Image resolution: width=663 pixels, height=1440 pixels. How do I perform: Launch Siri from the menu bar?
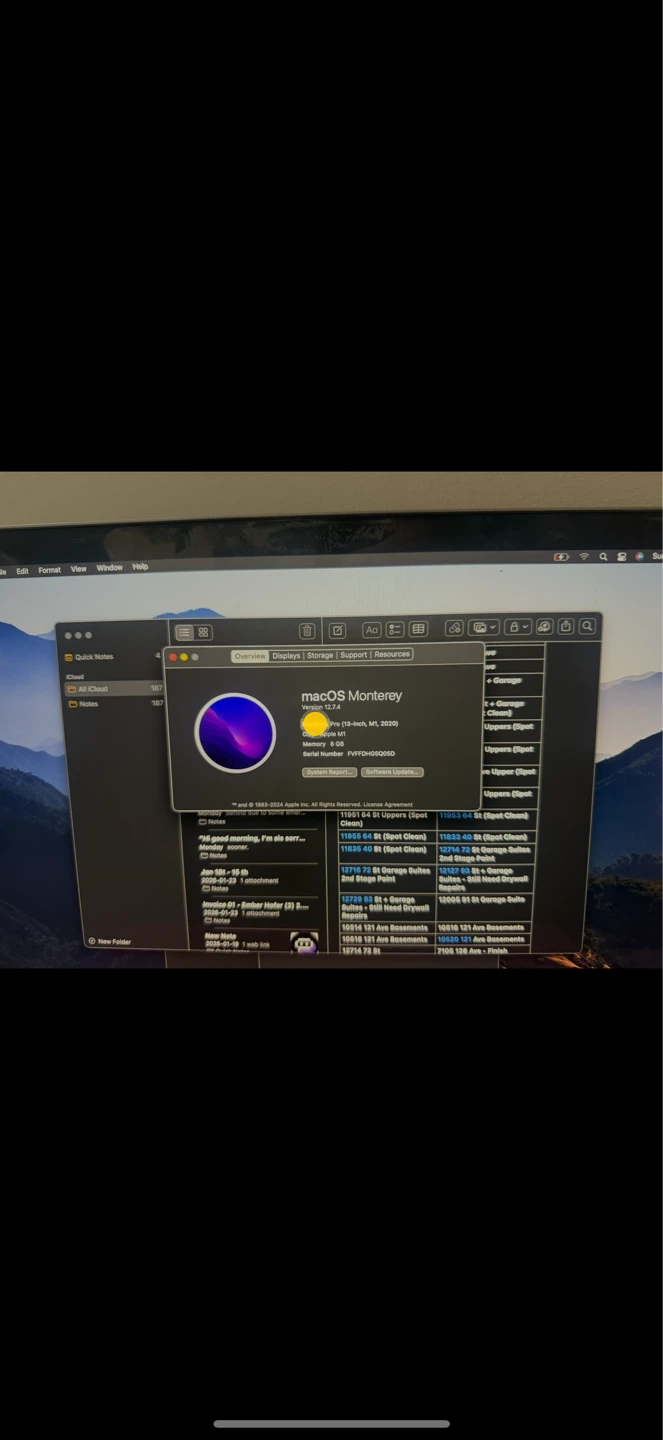[x=639, y=556]
